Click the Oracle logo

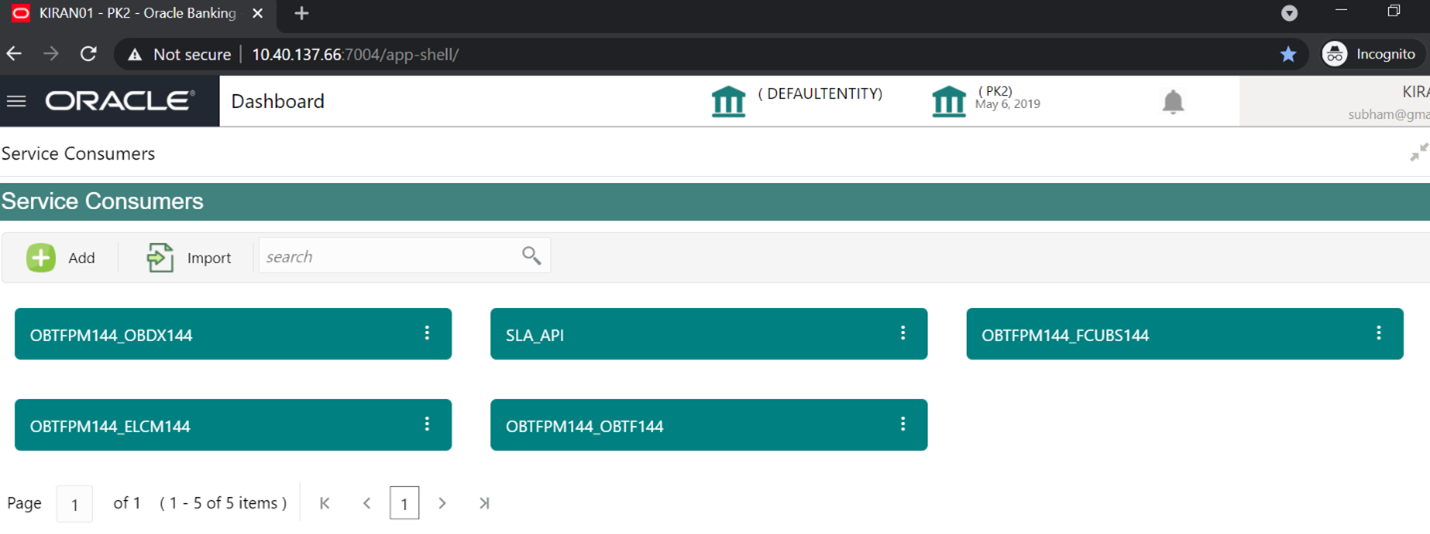(120, 101)
